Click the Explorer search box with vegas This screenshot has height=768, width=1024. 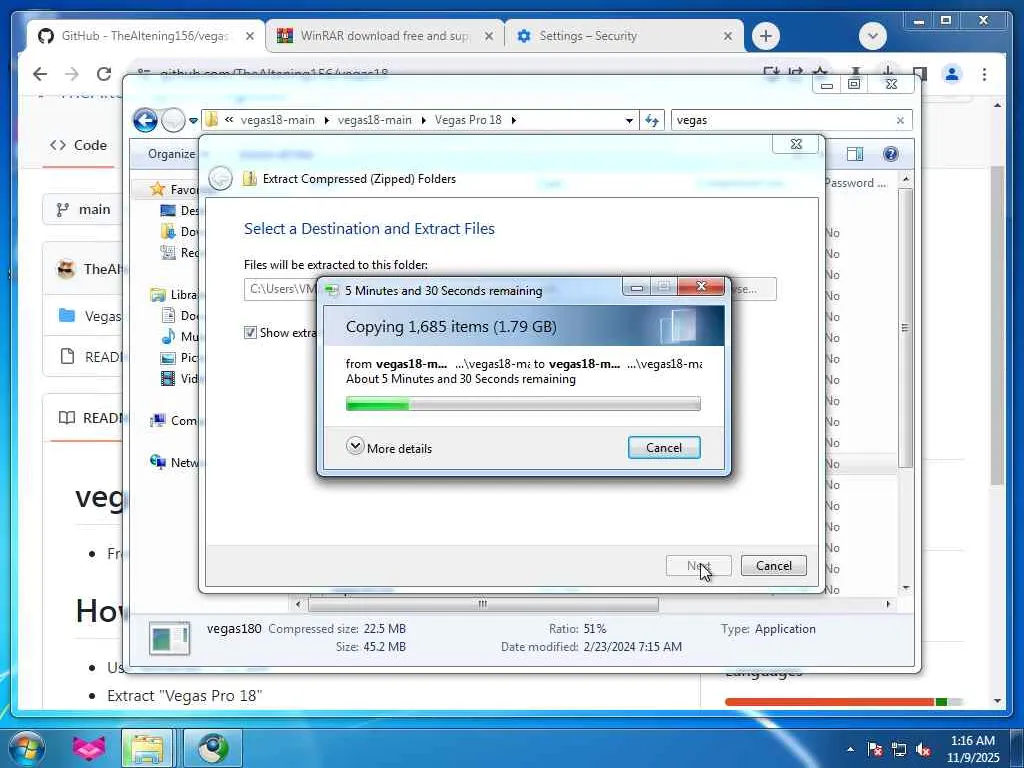point(784,120)
